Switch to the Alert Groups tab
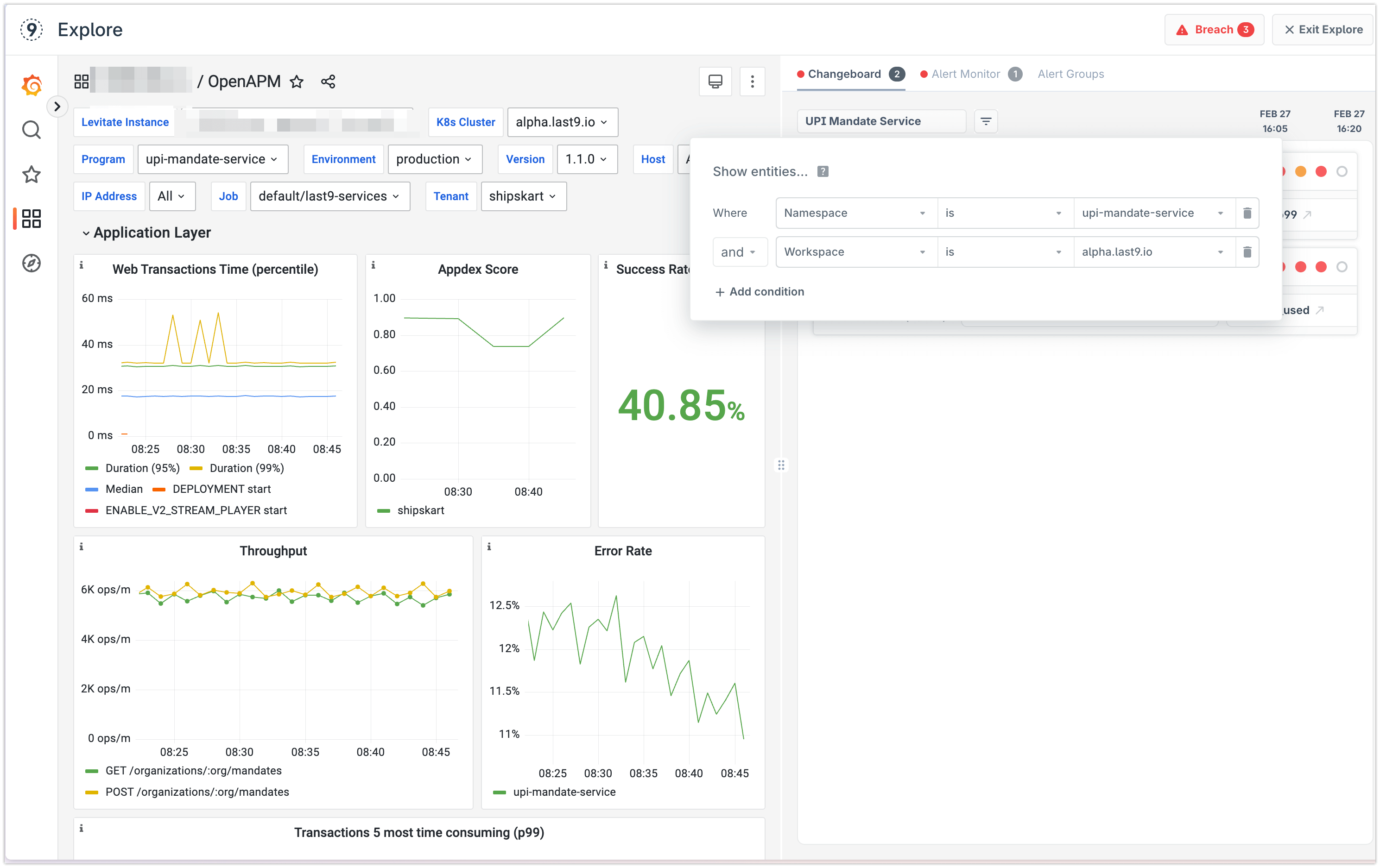 click(x=1070, y=74)
